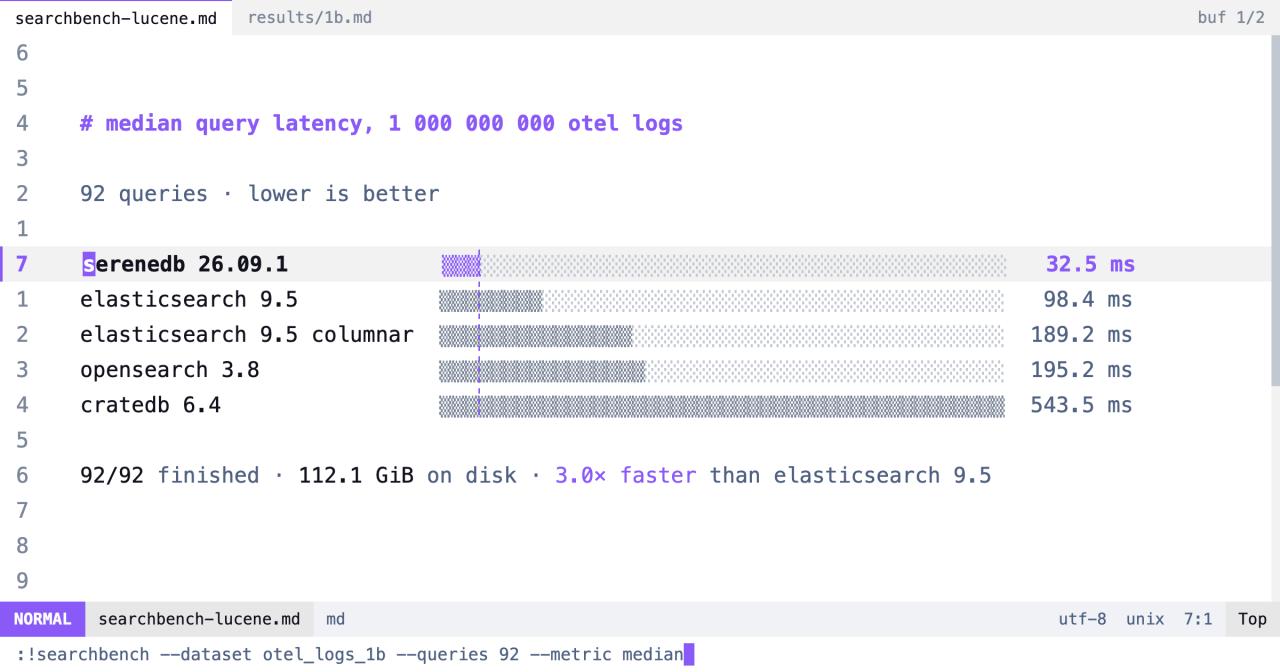Click the heading about median query latency
Screen dimensions: 1280x672
381,124
